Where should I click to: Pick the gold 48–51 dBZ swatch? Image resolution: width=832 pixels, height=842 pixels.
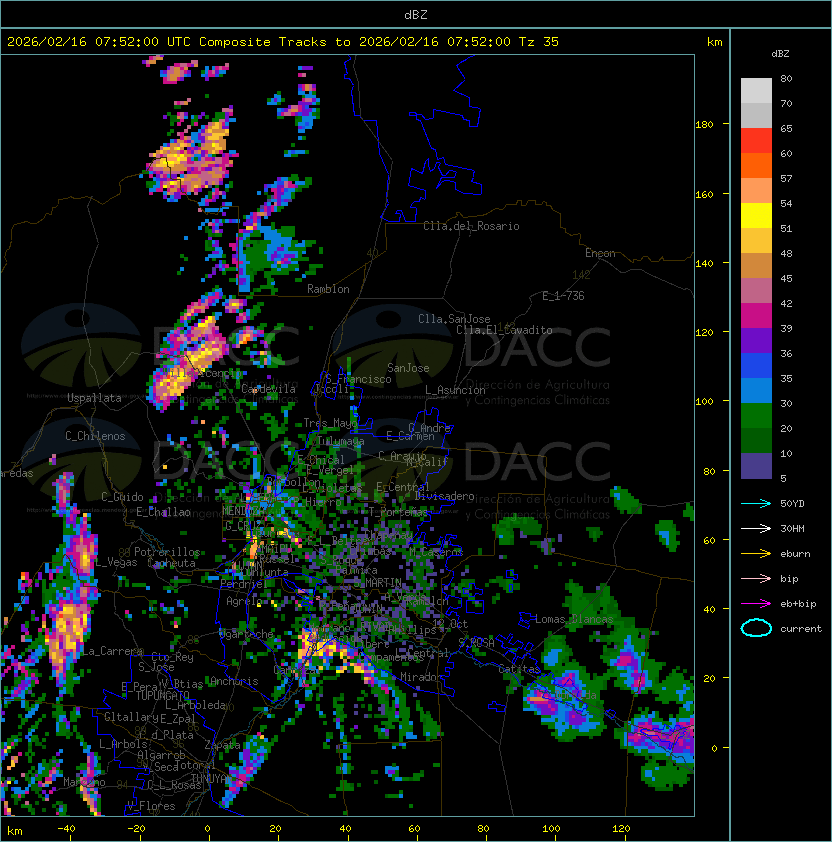pyautogui.click(x=756, y=241)
